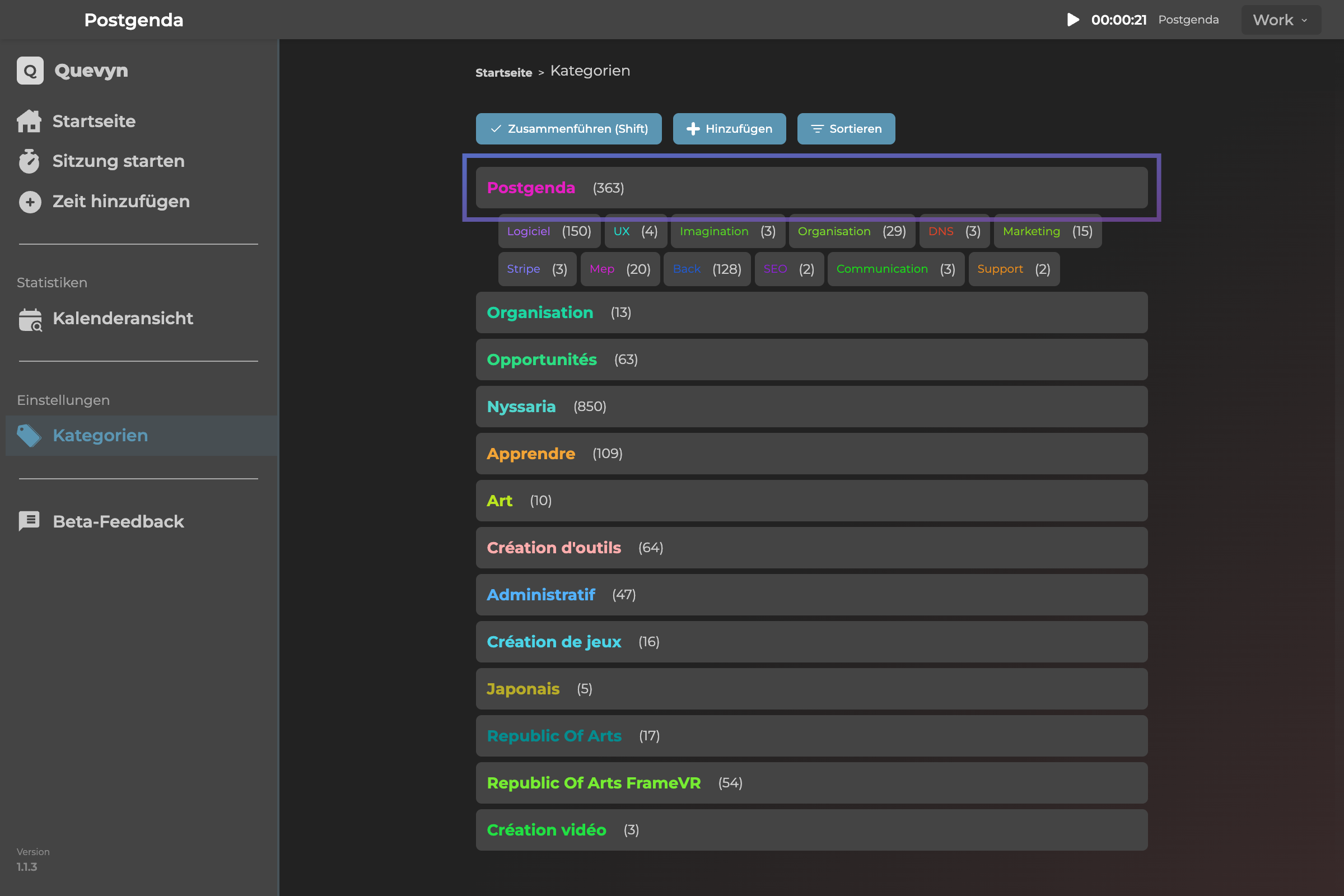Image resolution: width=1344 pixels, height=896 pixels.
Task: Select the Marketing (15) subcategory chip
Action: pyautogui.click(x=1047, y=231)
